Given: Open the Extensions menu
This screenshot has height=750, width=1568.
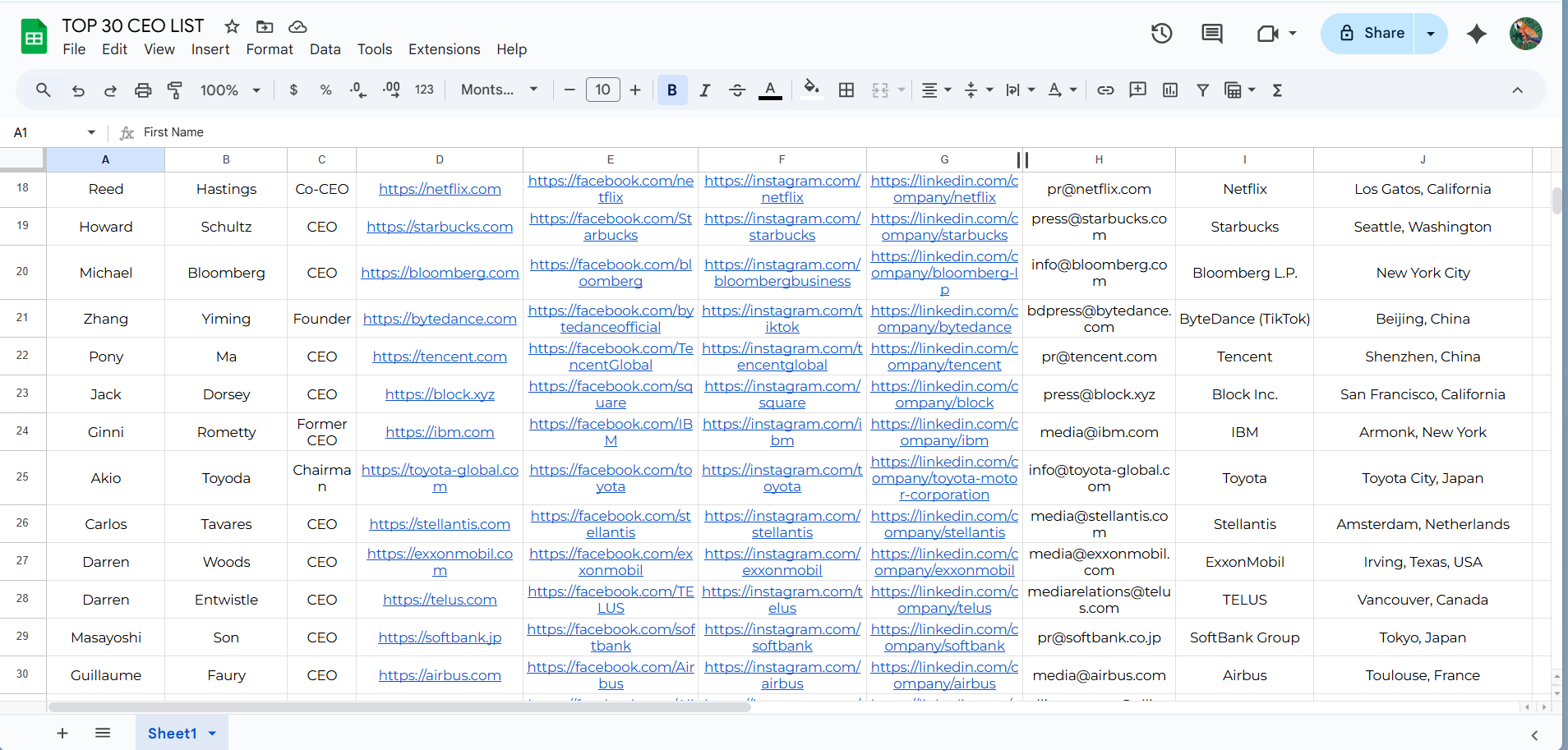Looking at the screenshot, I should pyautogui.click(x=444, y=49).
